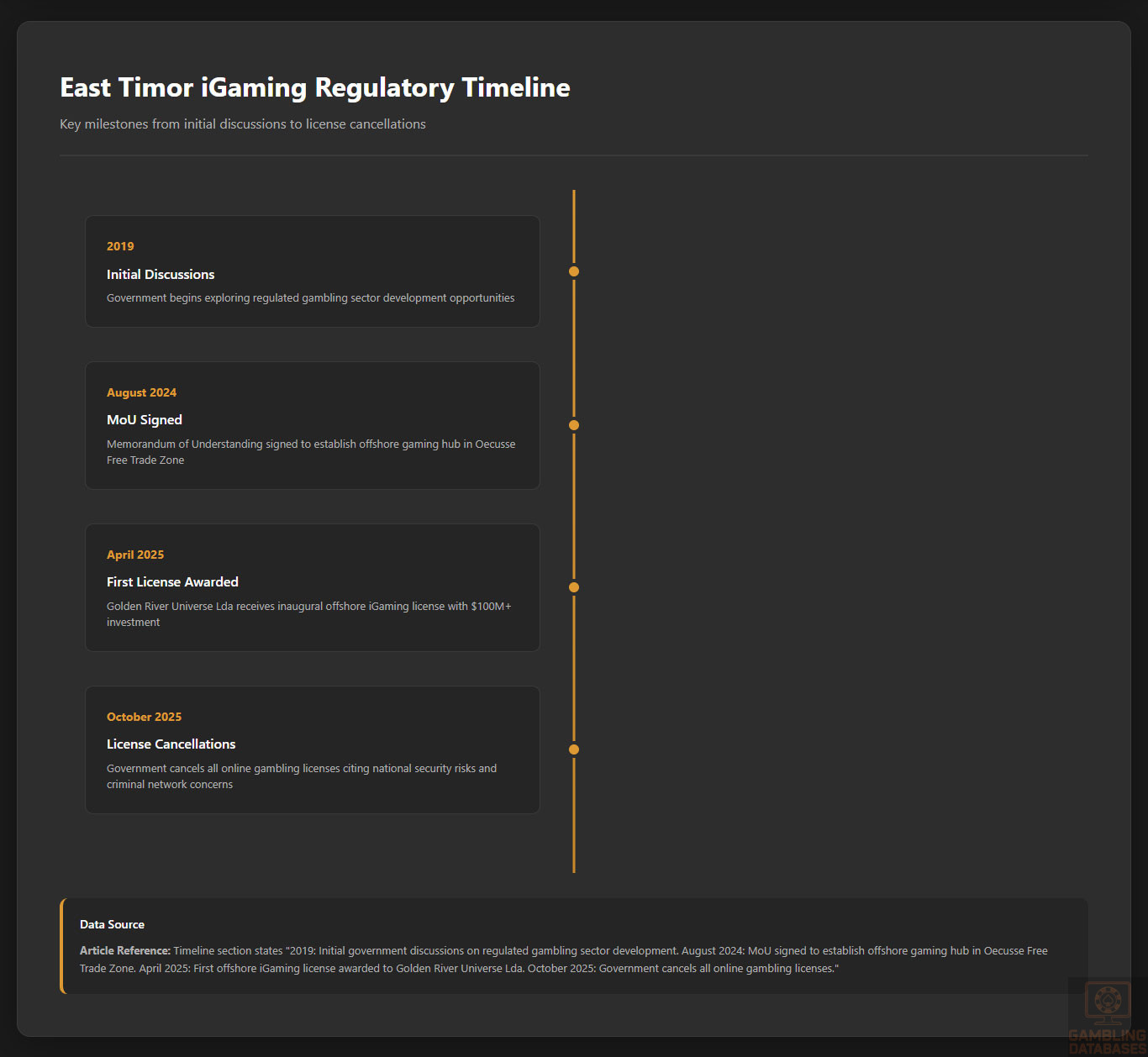The width and height of the screenshot is (1148, 1057).
Task: Click the Initial Discussions card heading
Action: click(161, 275)
